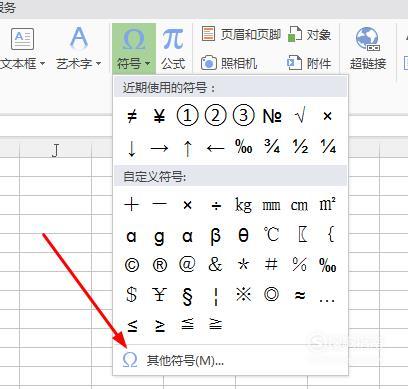Insert the + plus symbol
The height and width of the screenshot is (389, 408).
tap(132, 204)
